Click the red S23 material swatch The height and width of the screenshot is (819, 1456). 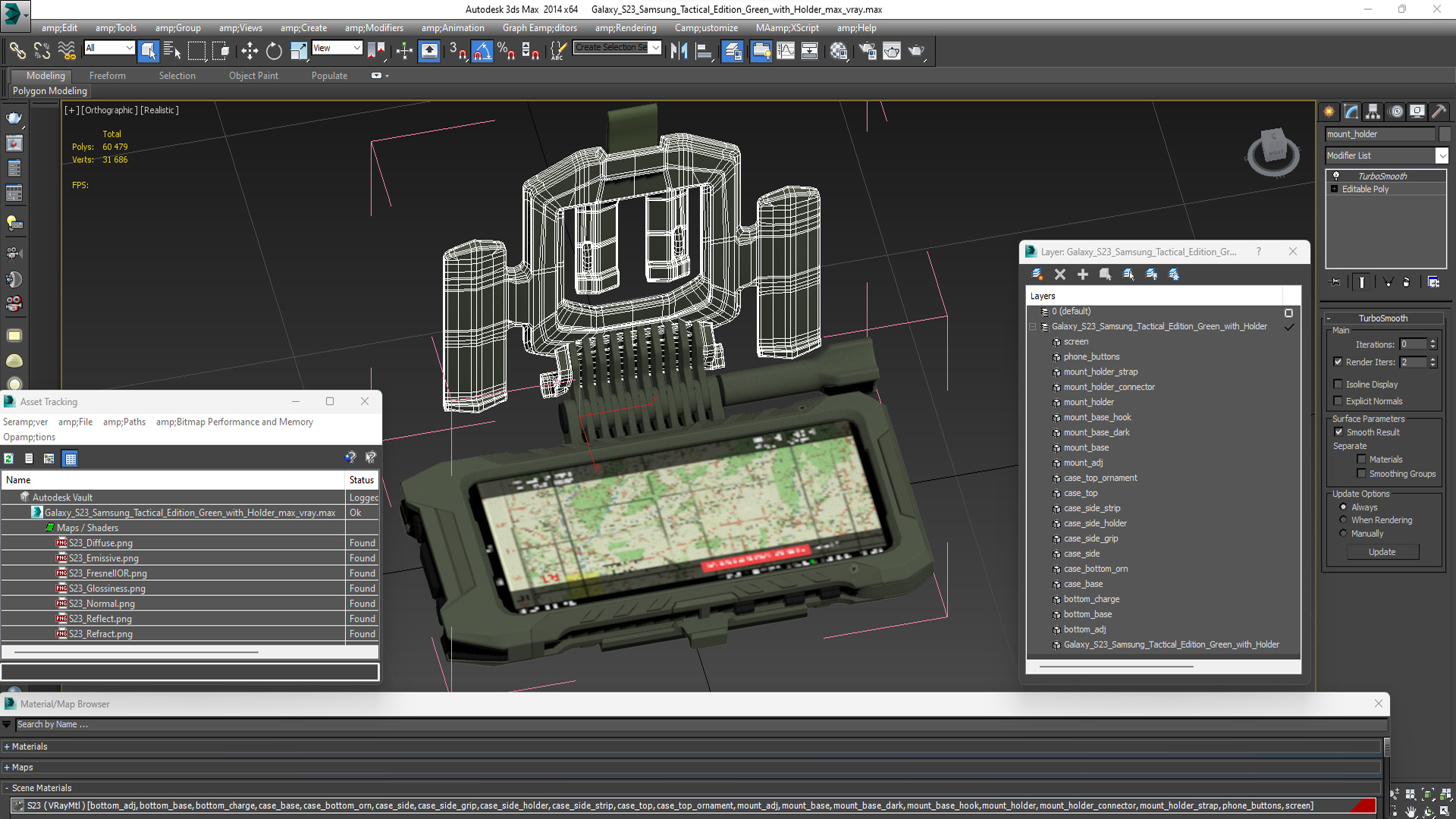click(x=1363, y=806)
